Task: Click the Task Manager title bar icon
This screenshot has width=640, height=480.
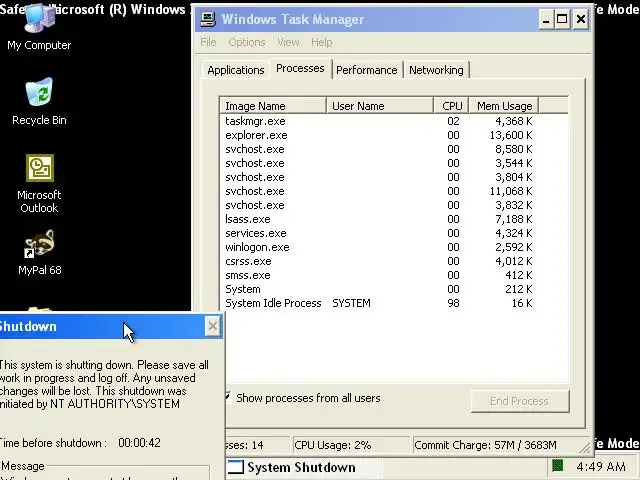Action: 208,19
